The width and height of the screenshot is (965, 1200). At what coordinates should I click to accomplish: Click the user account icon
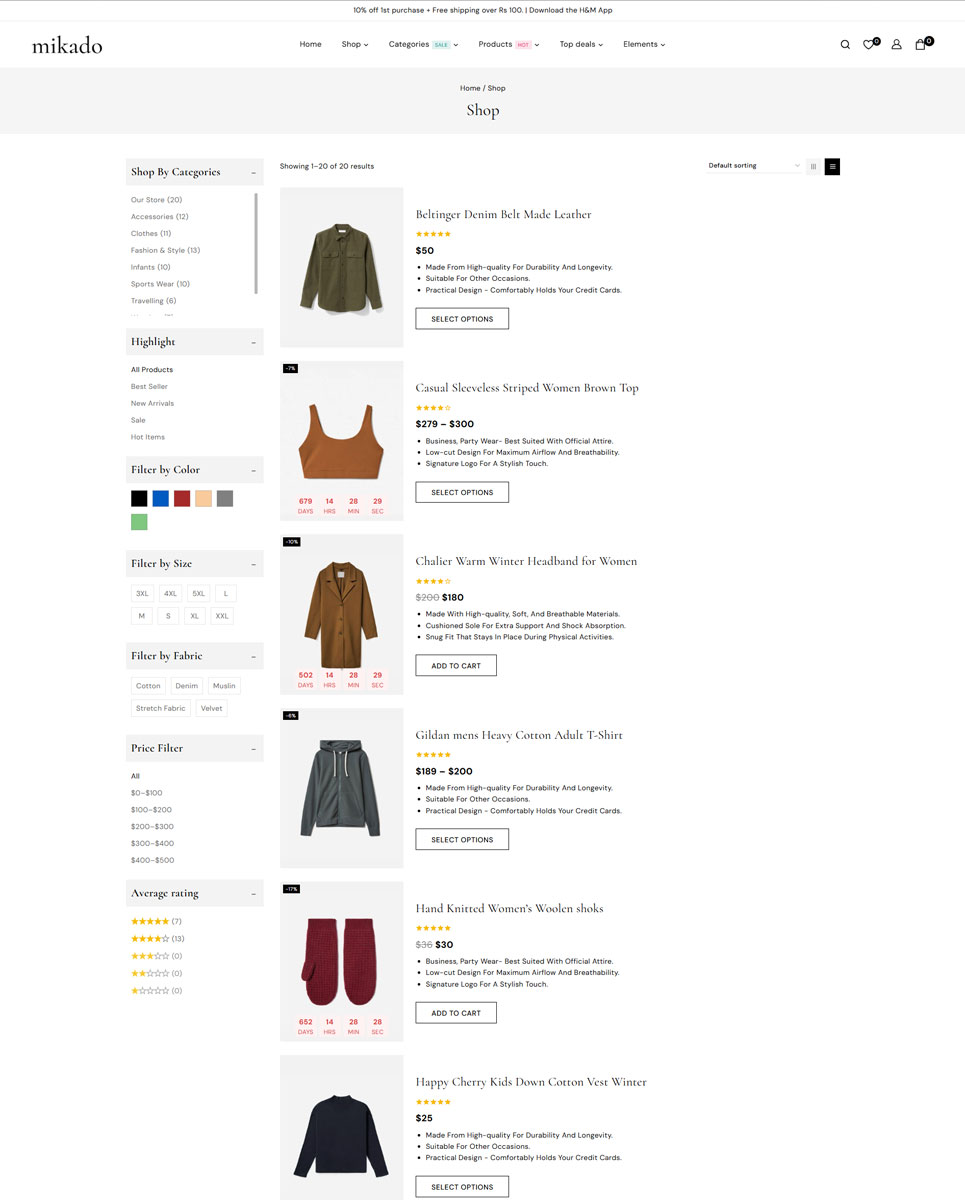coord(896,44)
